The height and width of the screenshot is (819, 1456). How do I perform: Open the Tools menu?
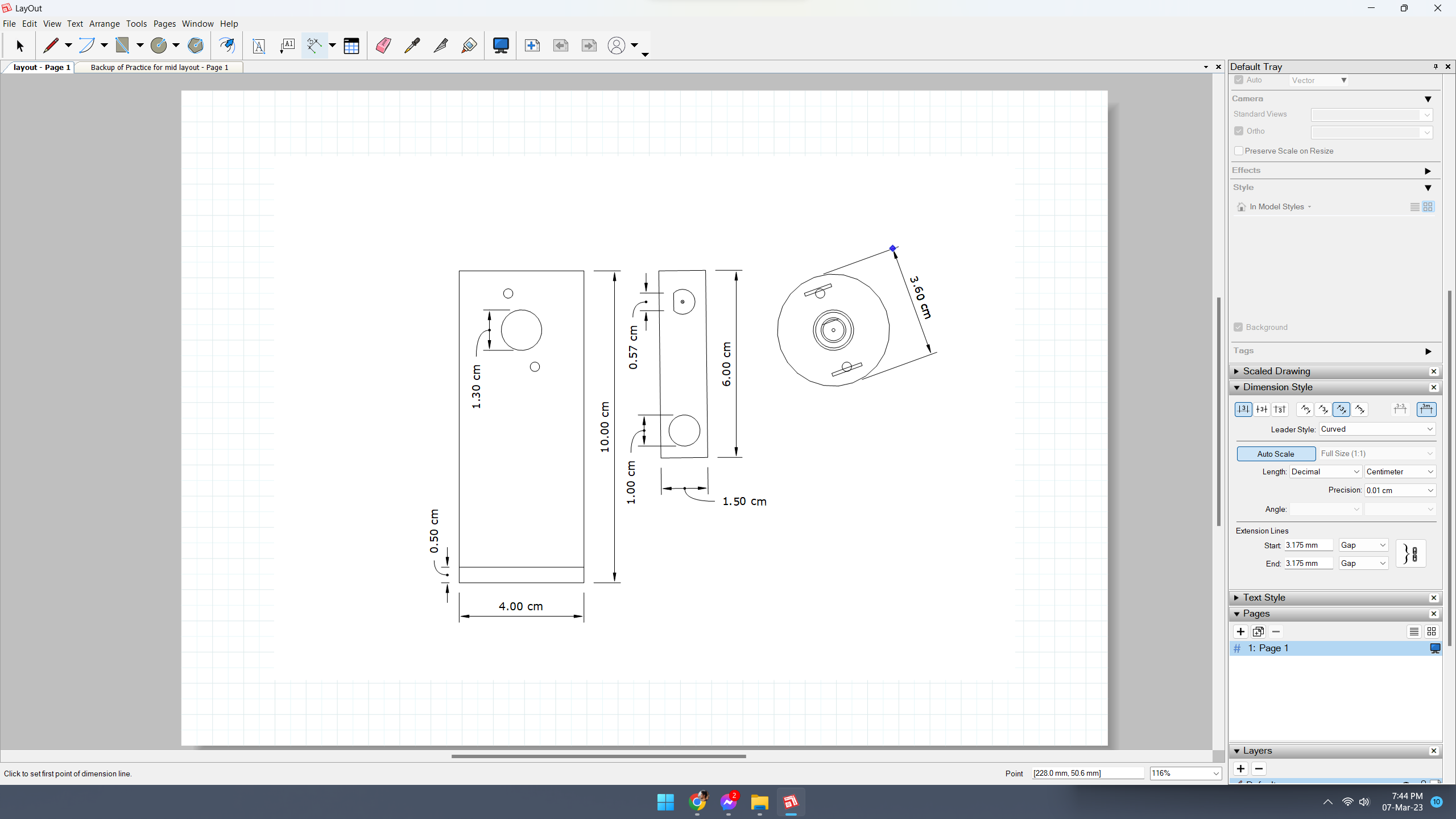(136, 23)
